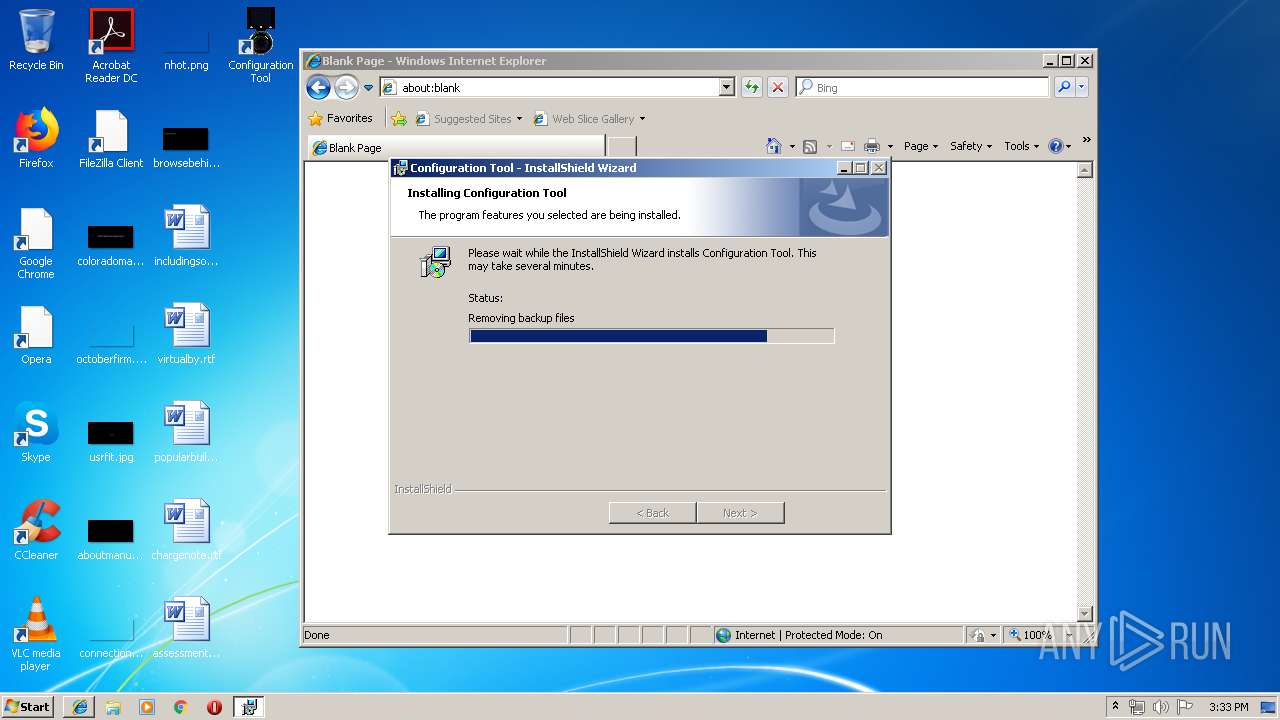
Task: Open the Safety menu dropdown
Action: coord(971,146)
